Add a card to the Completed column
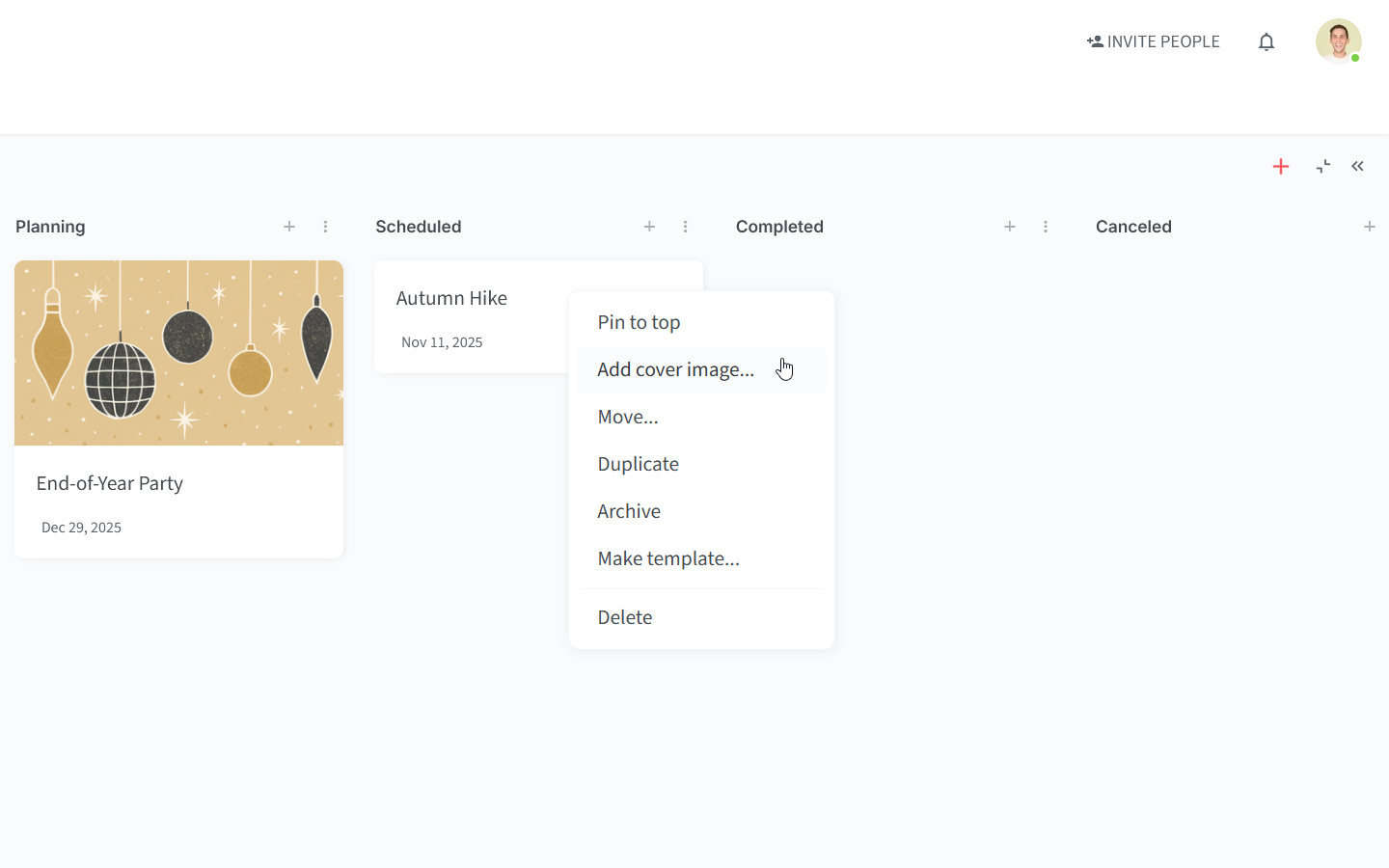This screenshot has height=868, width=1389. click(1010, 227)
